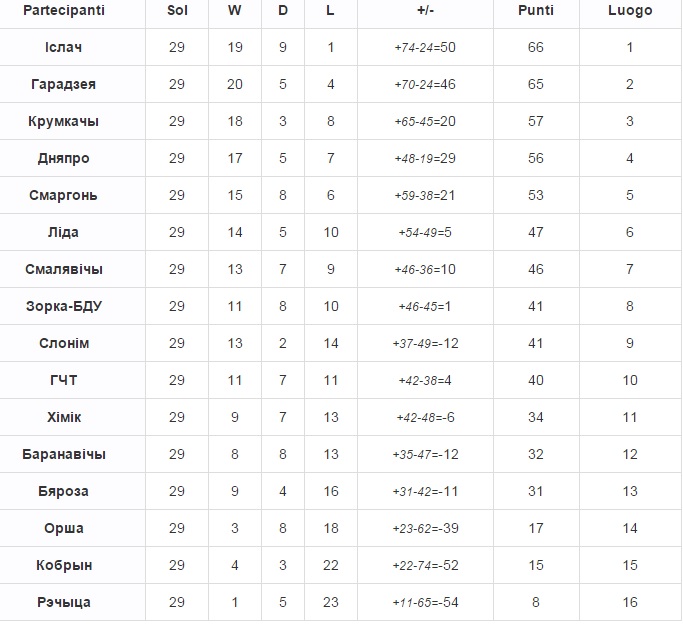Select the +/- column header
Screen dimensions: 683x624
[425, 11]
